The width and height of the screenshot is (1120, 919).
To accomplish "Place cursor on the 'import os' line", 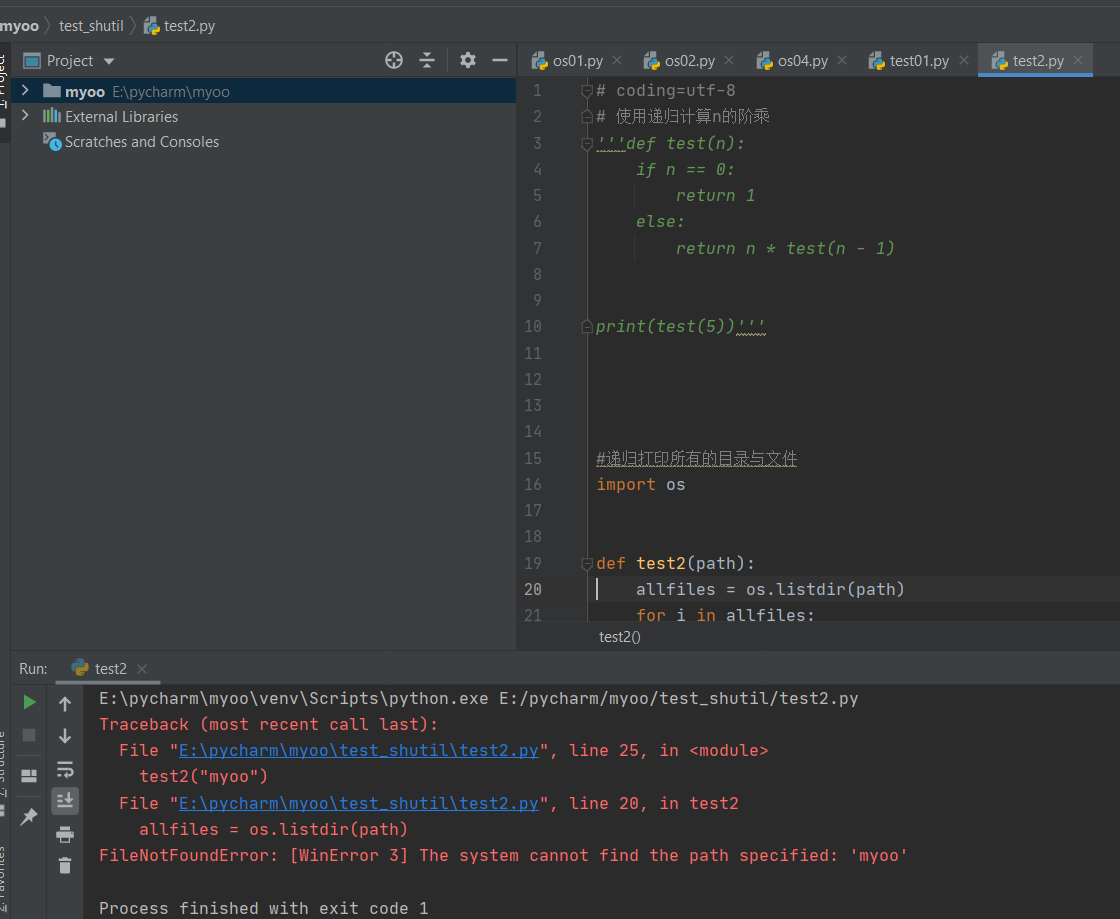I will click(x=641, y=485).
